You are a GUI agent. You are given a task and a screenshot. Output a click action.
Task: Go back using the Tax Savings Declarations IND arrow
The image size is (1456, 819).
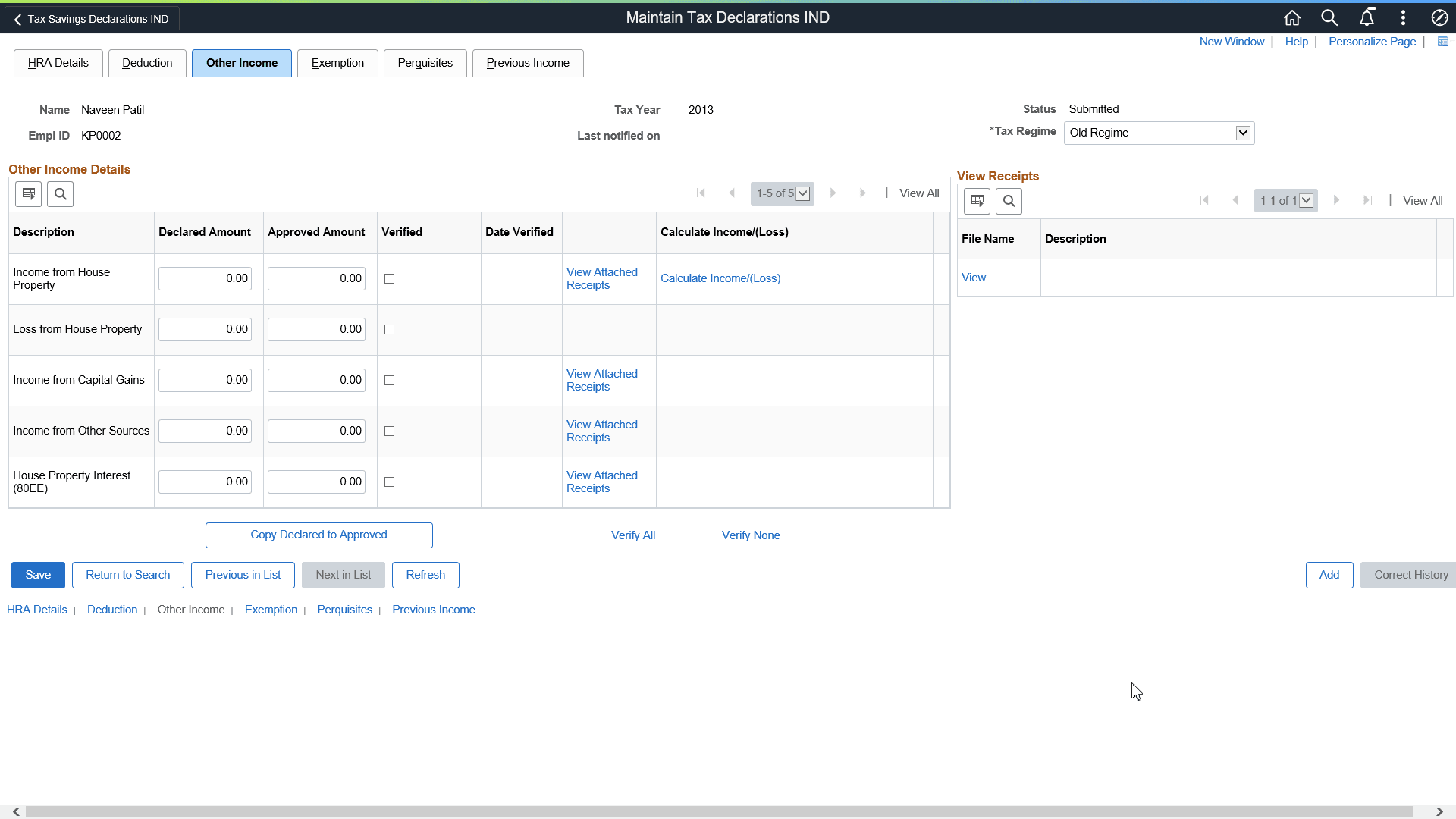17,18
